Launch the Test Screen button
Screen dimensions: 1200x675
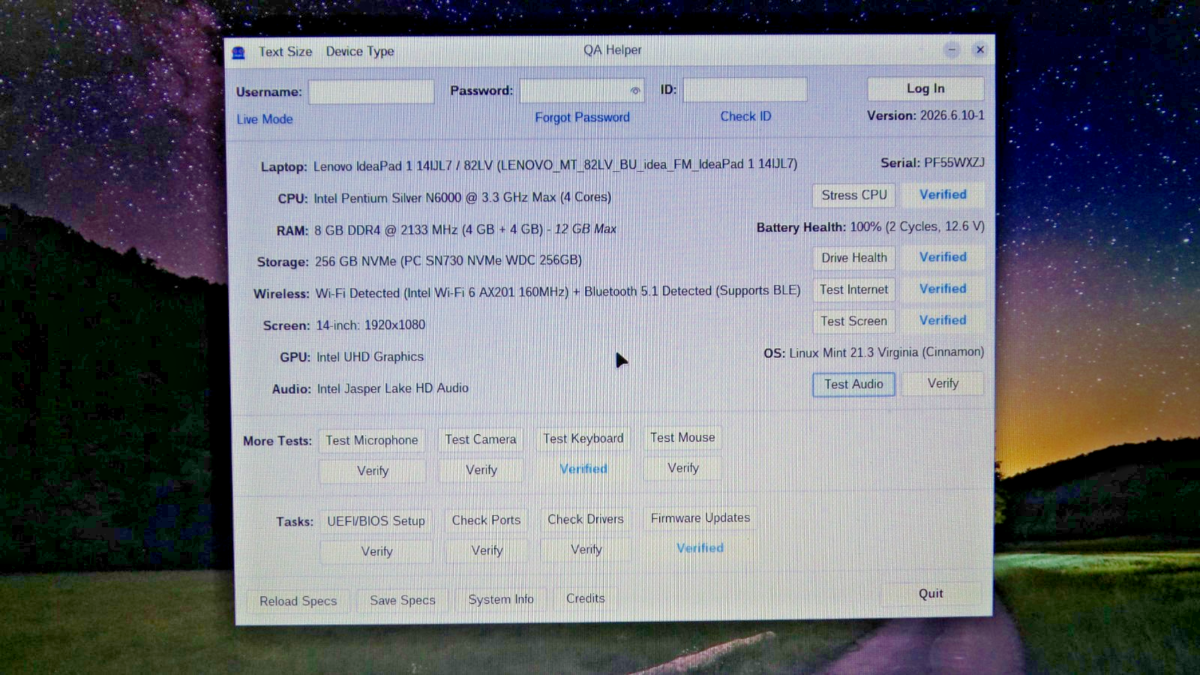point(854,321)
